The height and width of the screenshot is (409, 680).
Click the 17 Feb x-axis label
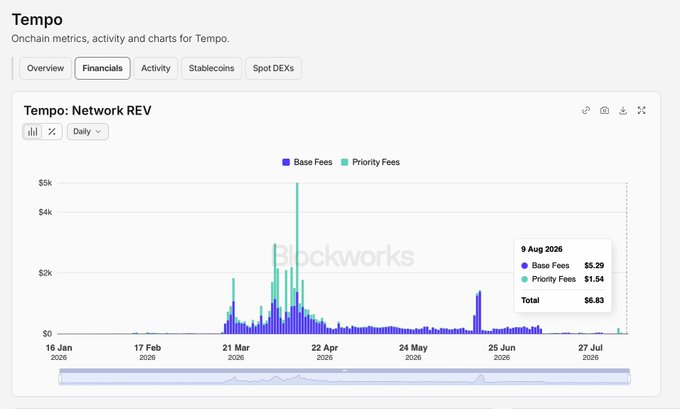click(147, 352)
